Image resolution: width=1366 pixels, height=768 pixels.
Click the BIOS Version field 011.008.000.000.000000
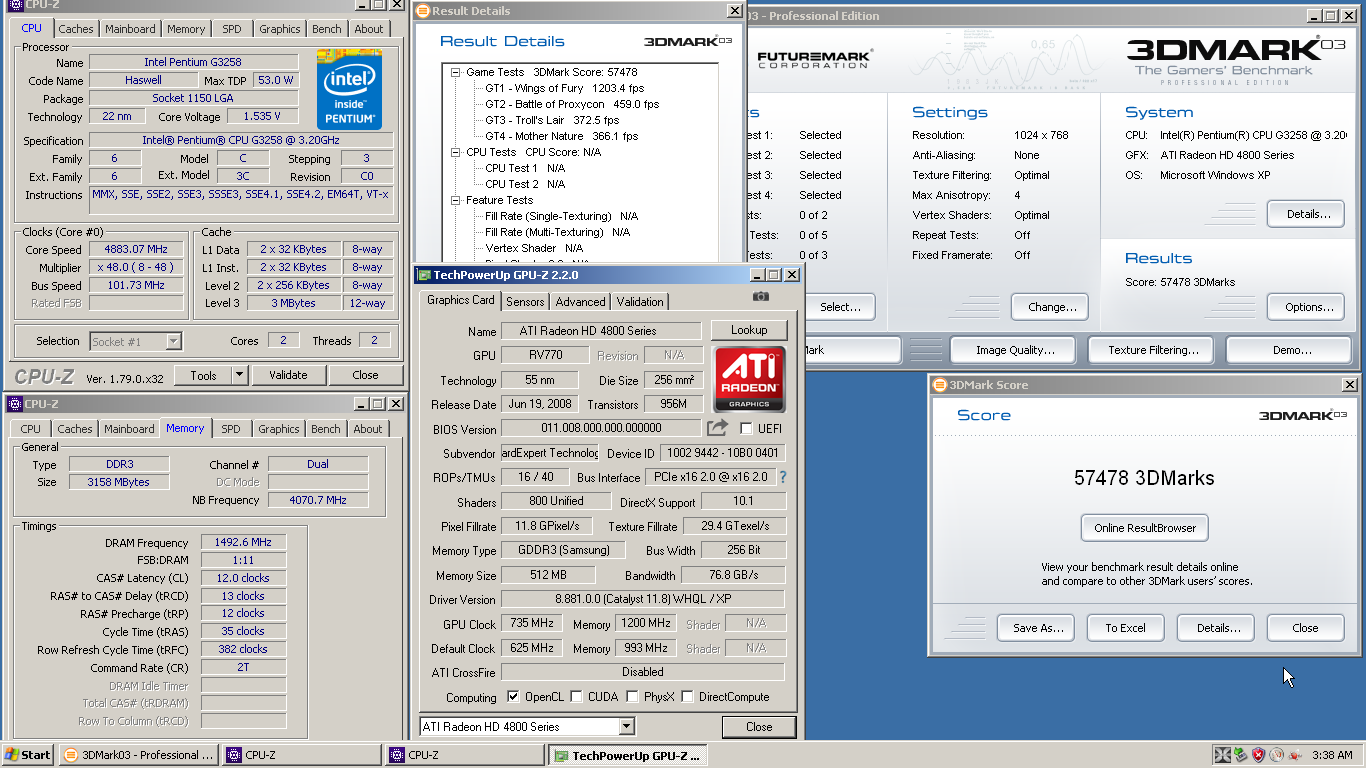tap(602, 429)
